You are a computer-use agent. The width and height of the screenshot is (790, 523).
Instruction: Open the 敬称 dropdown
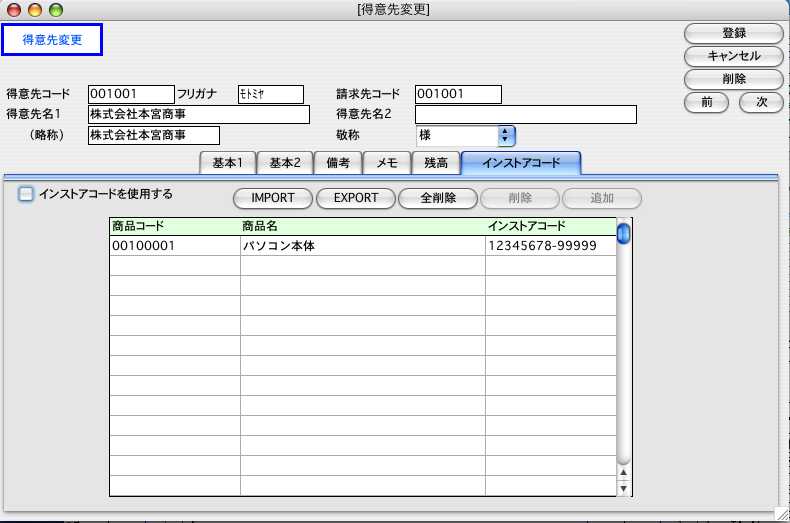tap(505, 135)
